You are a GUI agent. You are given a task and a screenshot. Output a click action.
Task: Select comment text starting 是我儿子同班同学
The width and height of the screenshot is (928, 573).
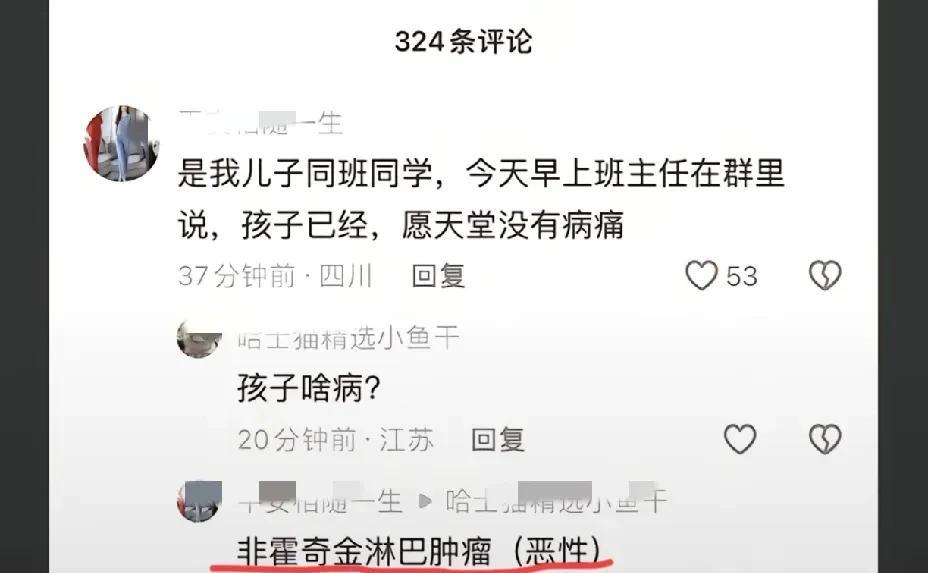point(481,199)
